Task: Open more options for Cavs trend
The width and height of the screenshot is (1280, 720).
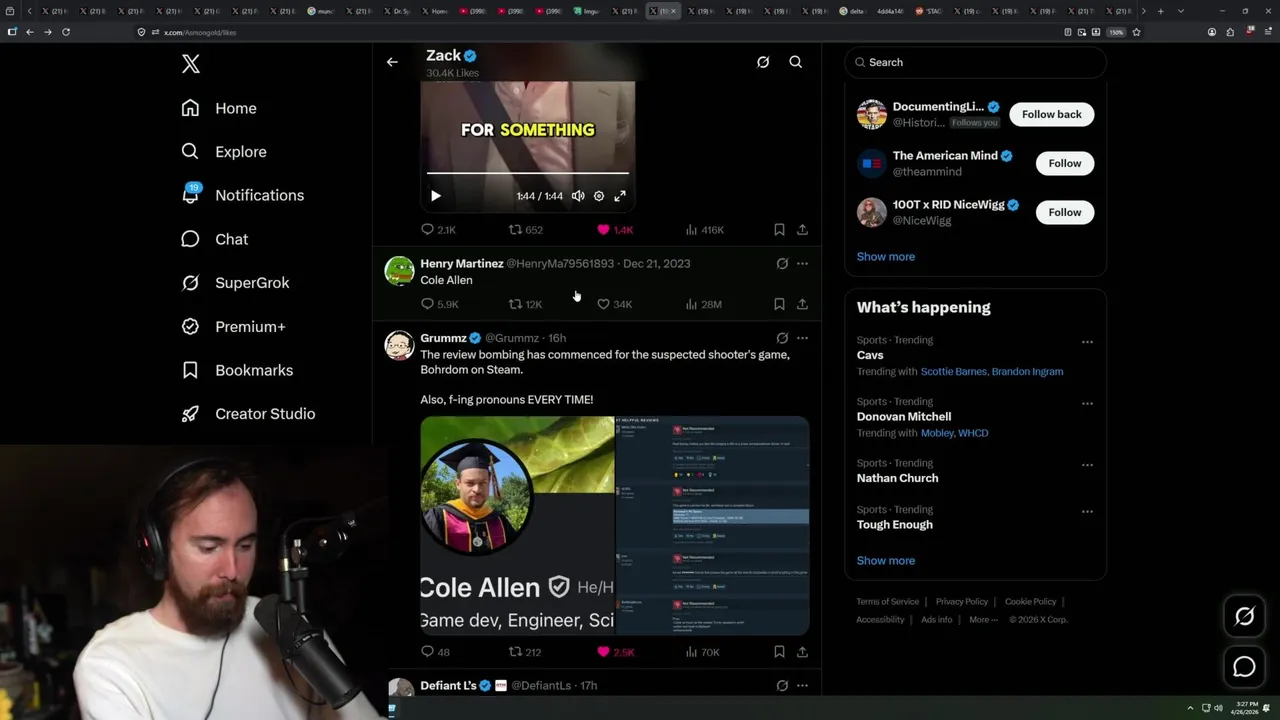Action: pos(1087,341)
